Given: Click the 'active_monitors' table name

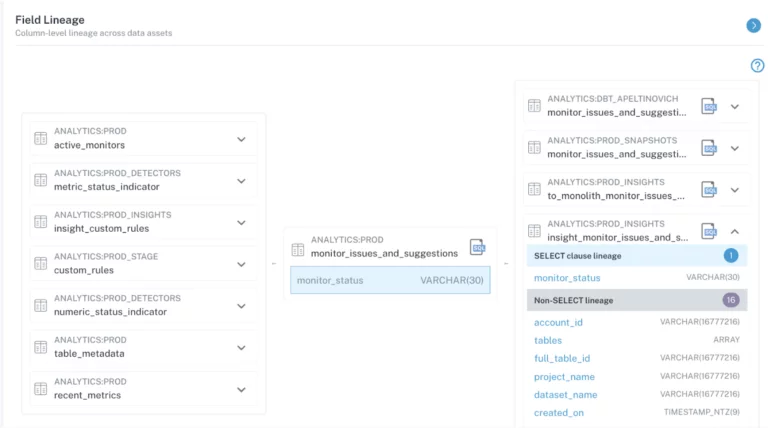Looking at the screenshot, I should click(89, 145).
